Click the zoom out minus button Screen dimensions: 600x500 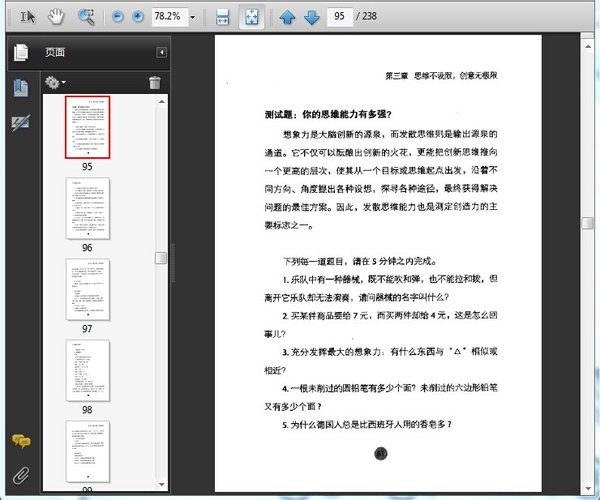coord(117,17)
